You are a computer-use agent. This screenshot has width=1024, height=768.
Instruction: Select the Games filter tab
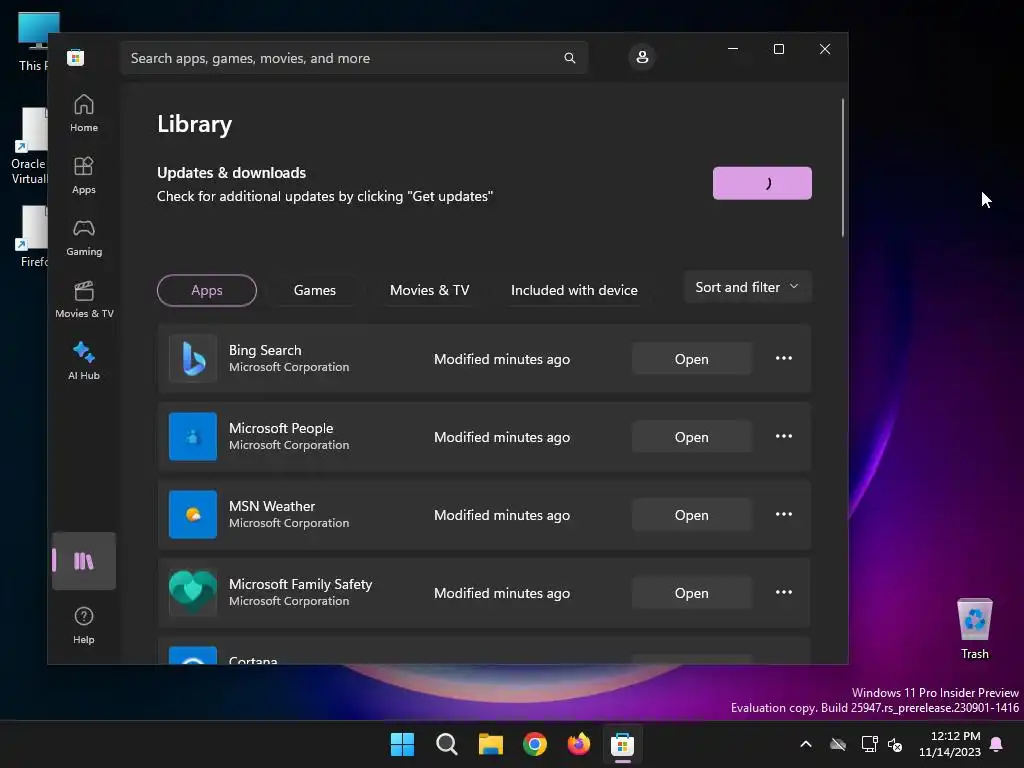pos(315,290)
